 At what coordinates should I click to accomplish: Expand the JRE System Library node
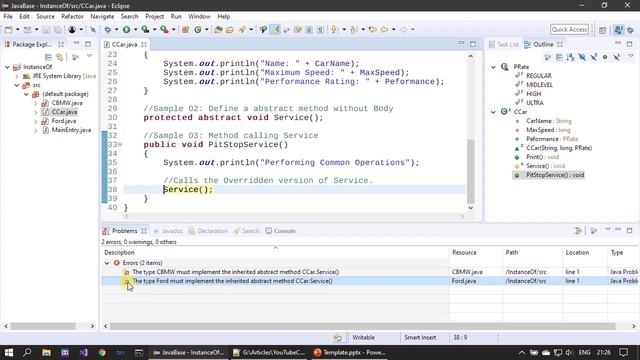pyautogui.click(x=17, y=76)
